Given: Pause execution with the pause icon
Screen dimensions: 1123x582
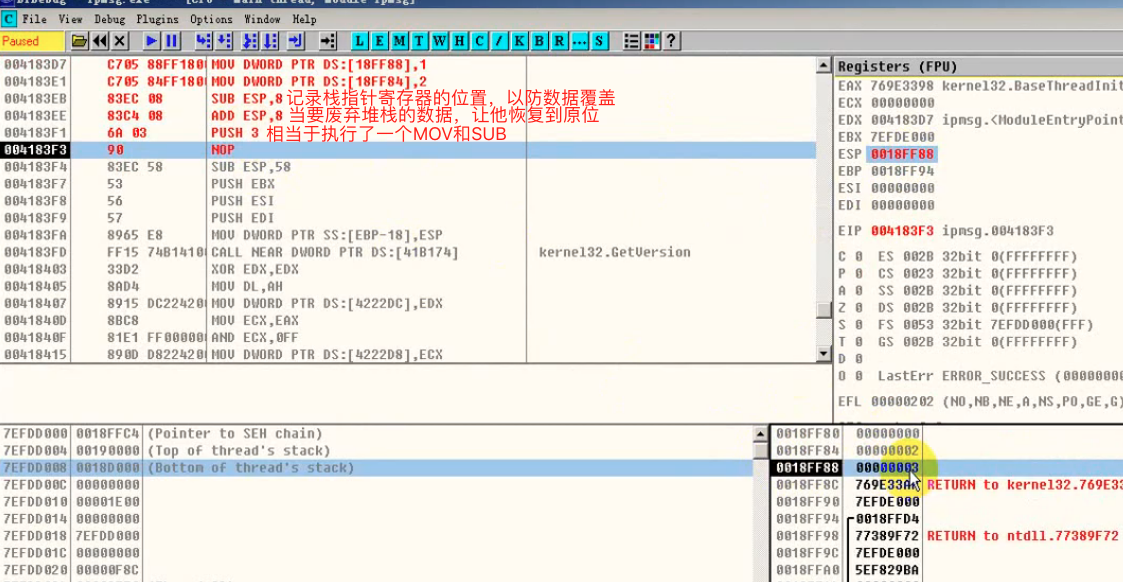Looking at the screenshot, I should point(172,41).
